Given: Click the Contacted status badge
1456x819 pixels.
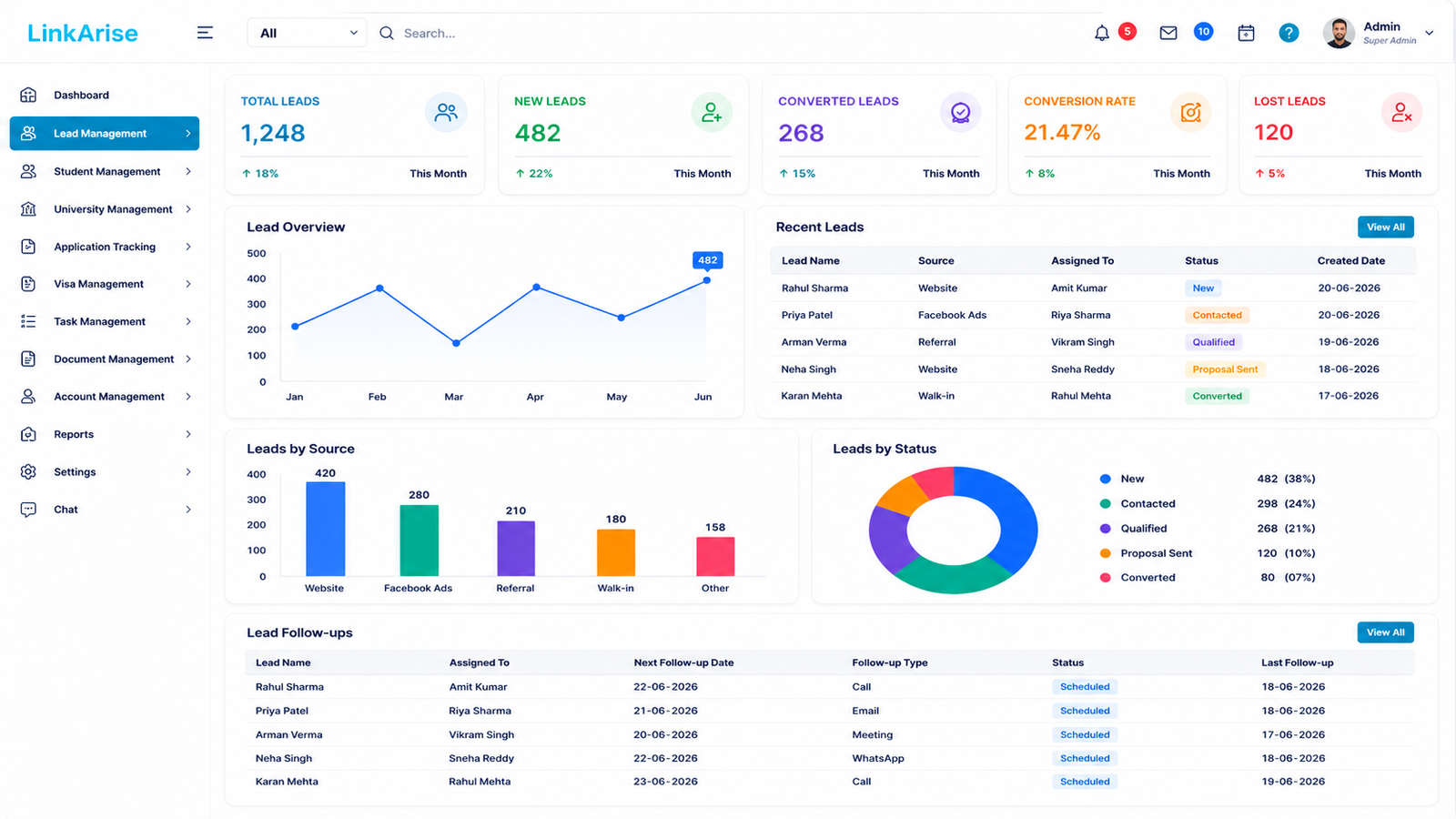Looking at the screenshot, I should coord(1217,315).
